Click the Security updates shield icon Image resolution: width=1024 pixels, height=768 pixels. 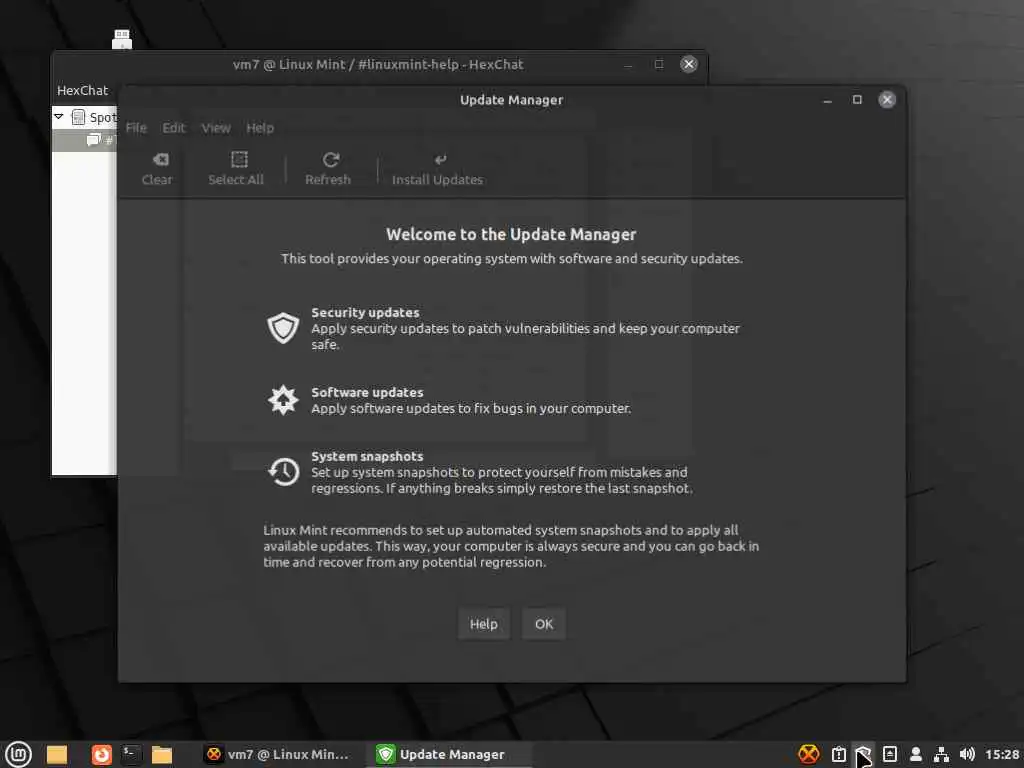coord(283,328)
